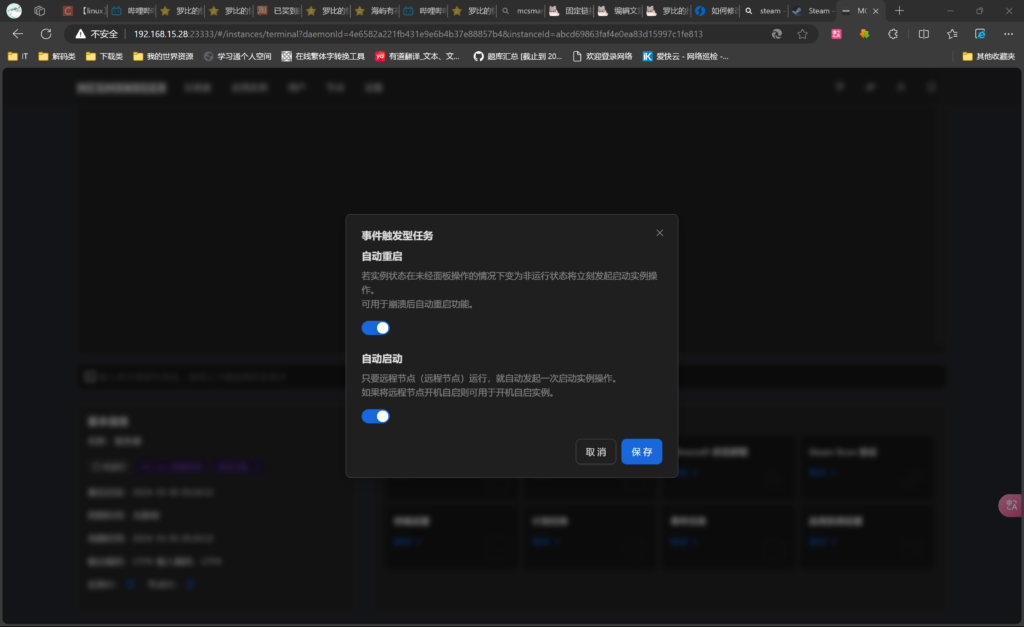Image resolution: width=1024 pixels, height=627 pixels.
Task: Open the 解码类 bookmarks folder
Action: click(57, 56)
